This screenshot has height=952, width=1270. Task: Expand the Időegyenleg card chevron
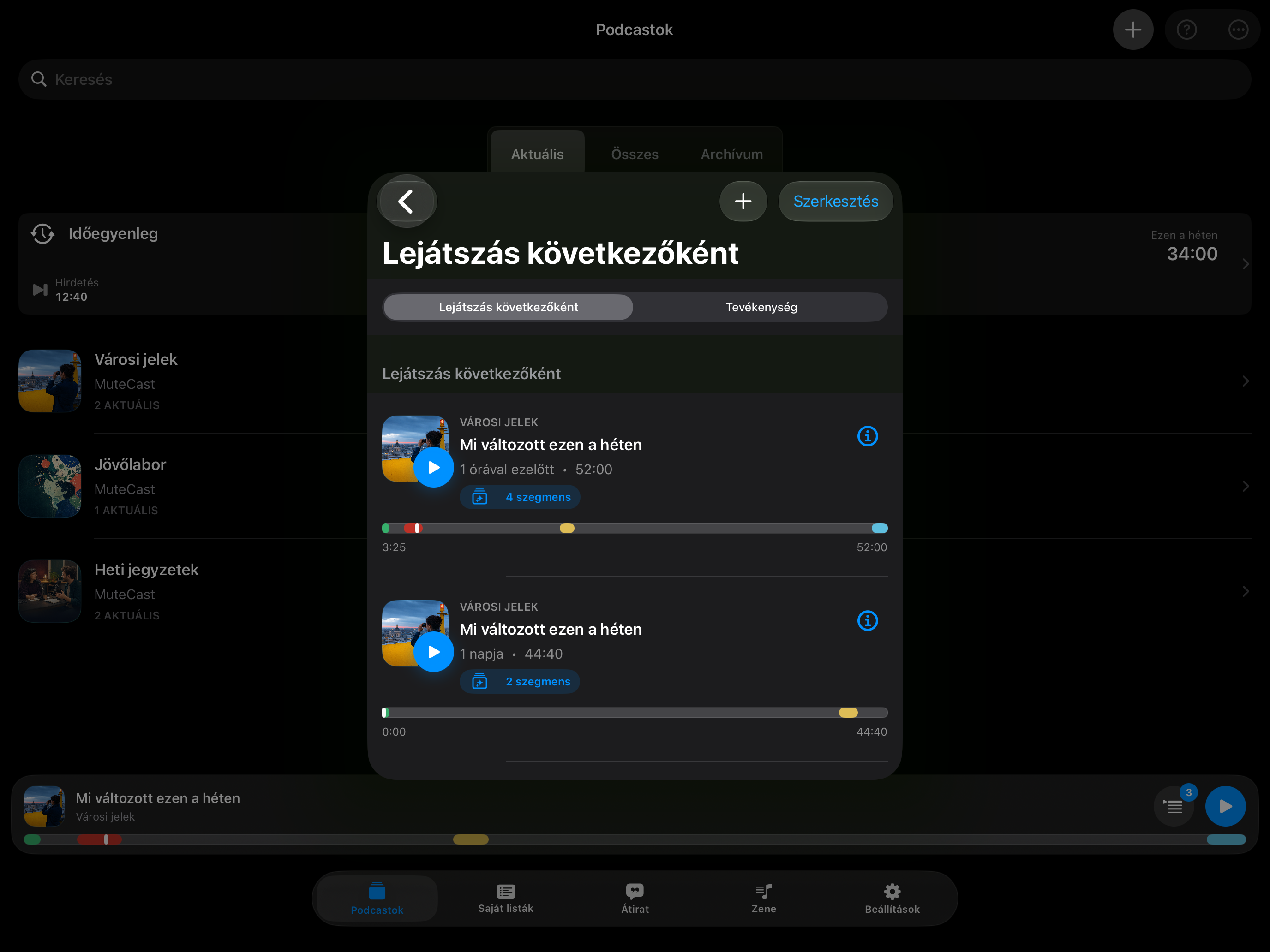click(1246, 264)
